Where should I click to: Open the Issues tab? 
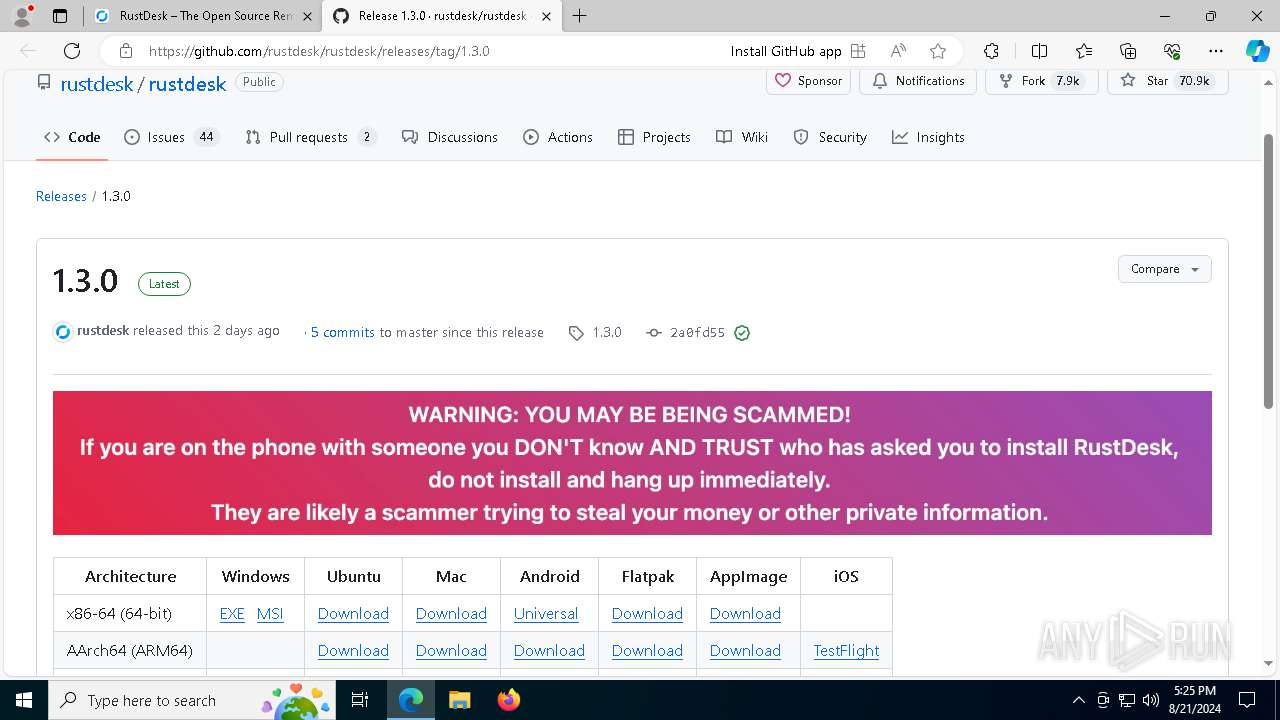click(x=170, y=137)
